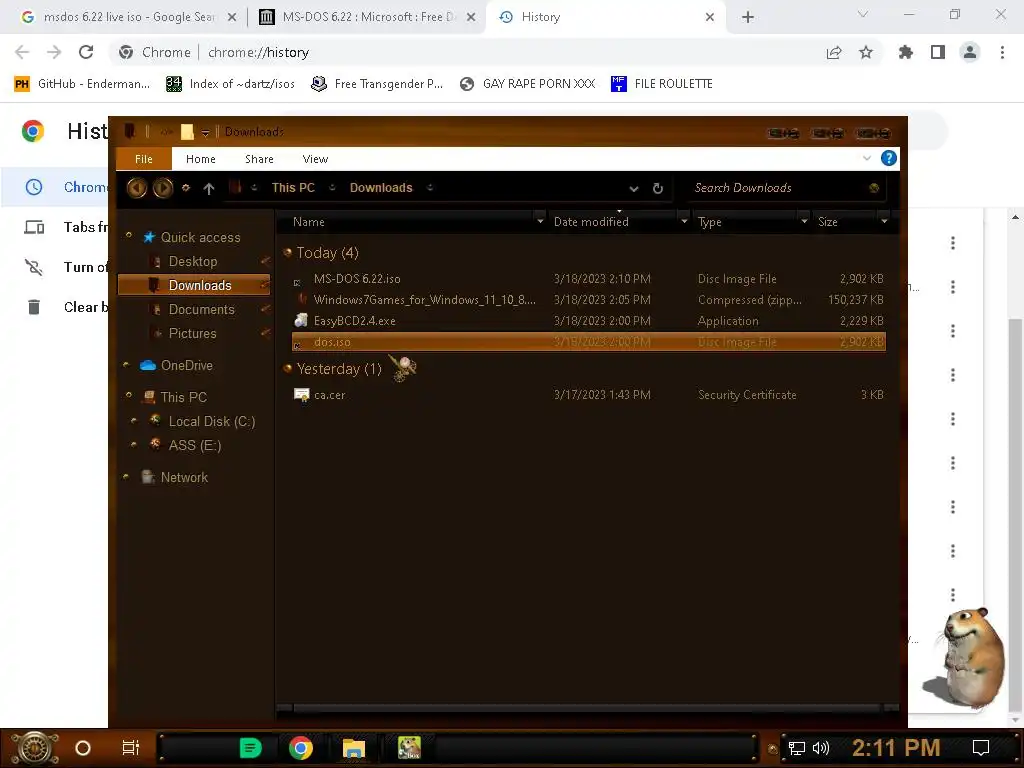Click the ca.cer certificate file icon
Screen dimensions: 1024x768
[x=301, y=395]
